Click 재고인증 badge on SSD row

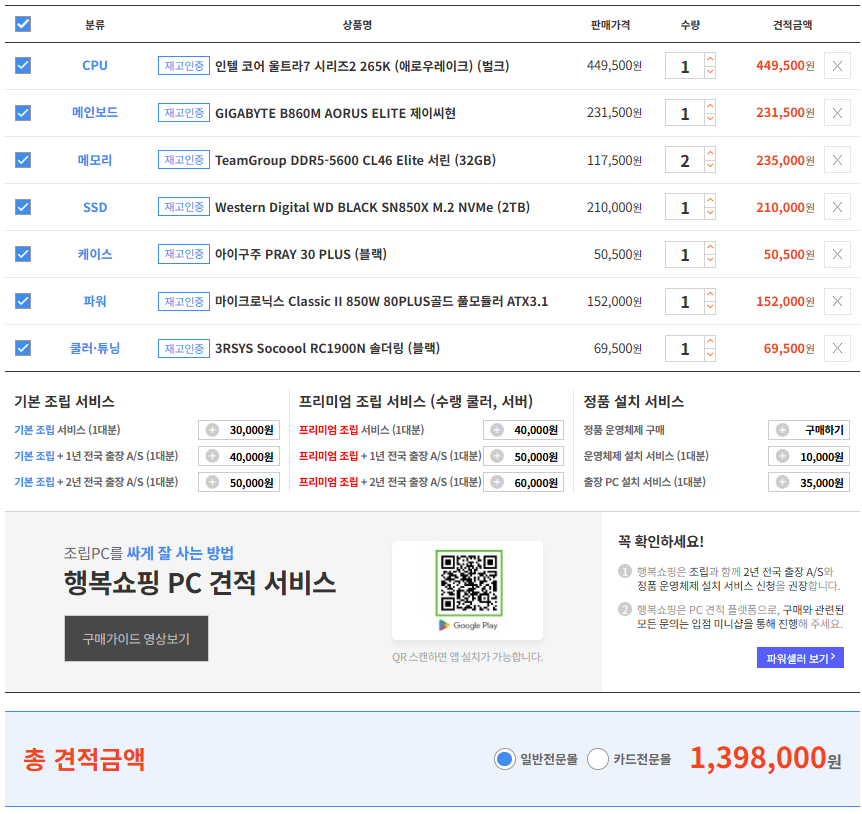[184, 207]
